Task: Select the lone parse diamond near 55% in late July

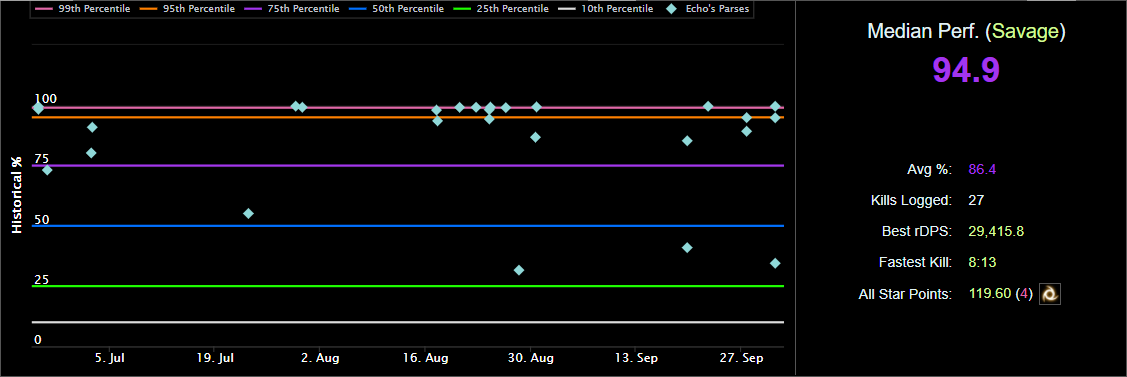Action: tap(248, 213)
